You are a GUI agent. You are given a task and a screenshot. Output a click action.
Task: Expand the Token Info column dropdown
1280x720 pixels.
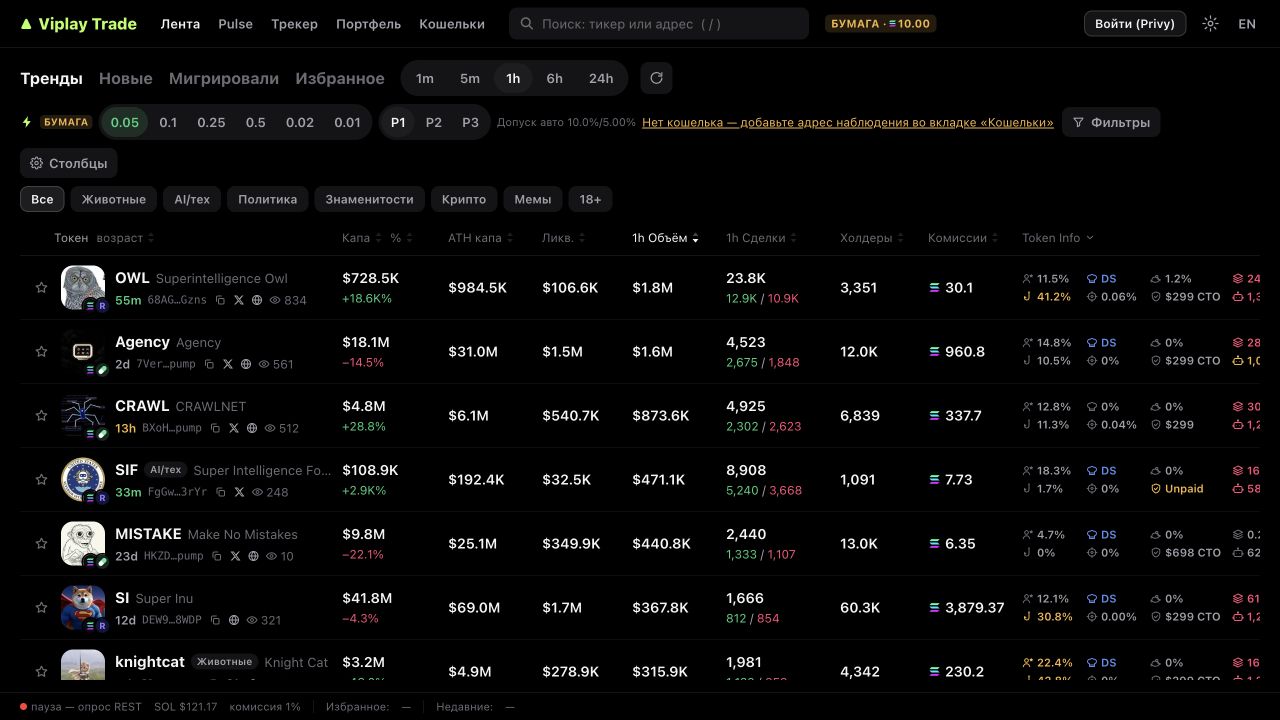[x=1058, y=238]
